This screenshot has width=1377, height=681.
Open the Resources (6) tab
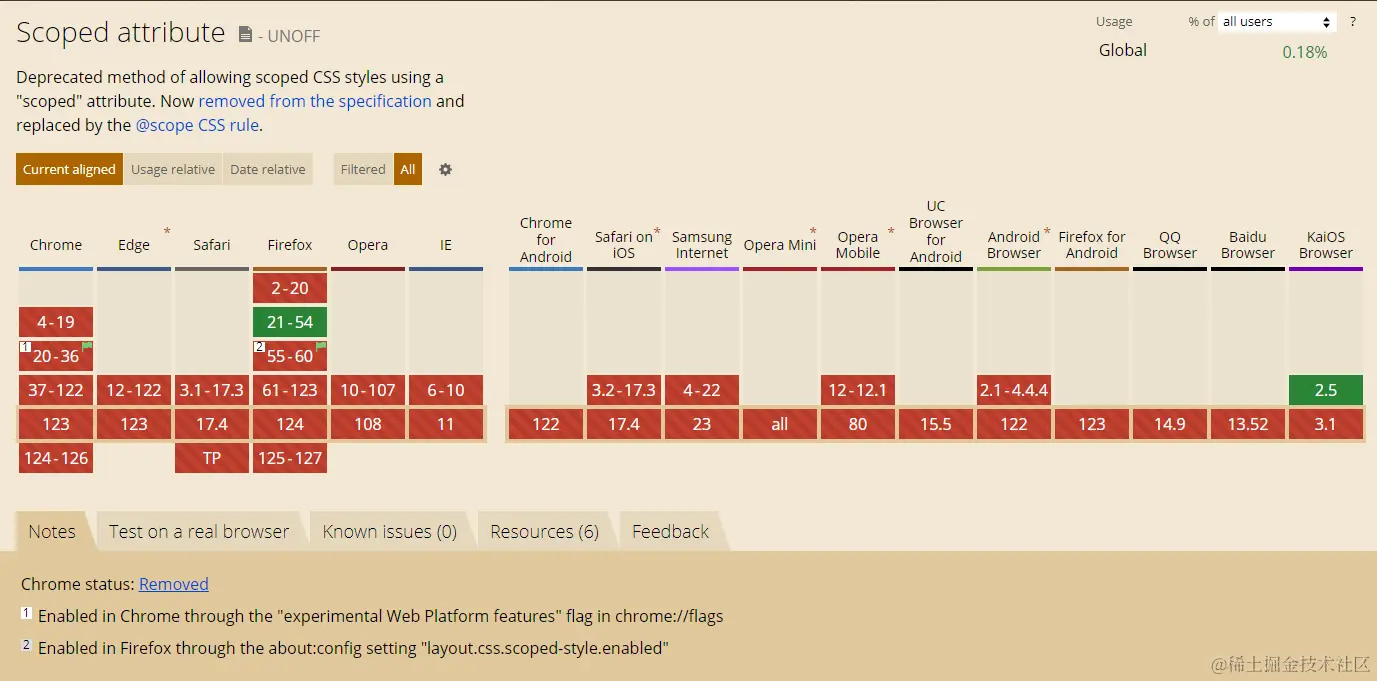pyautogui.click(x=545, y=532)
